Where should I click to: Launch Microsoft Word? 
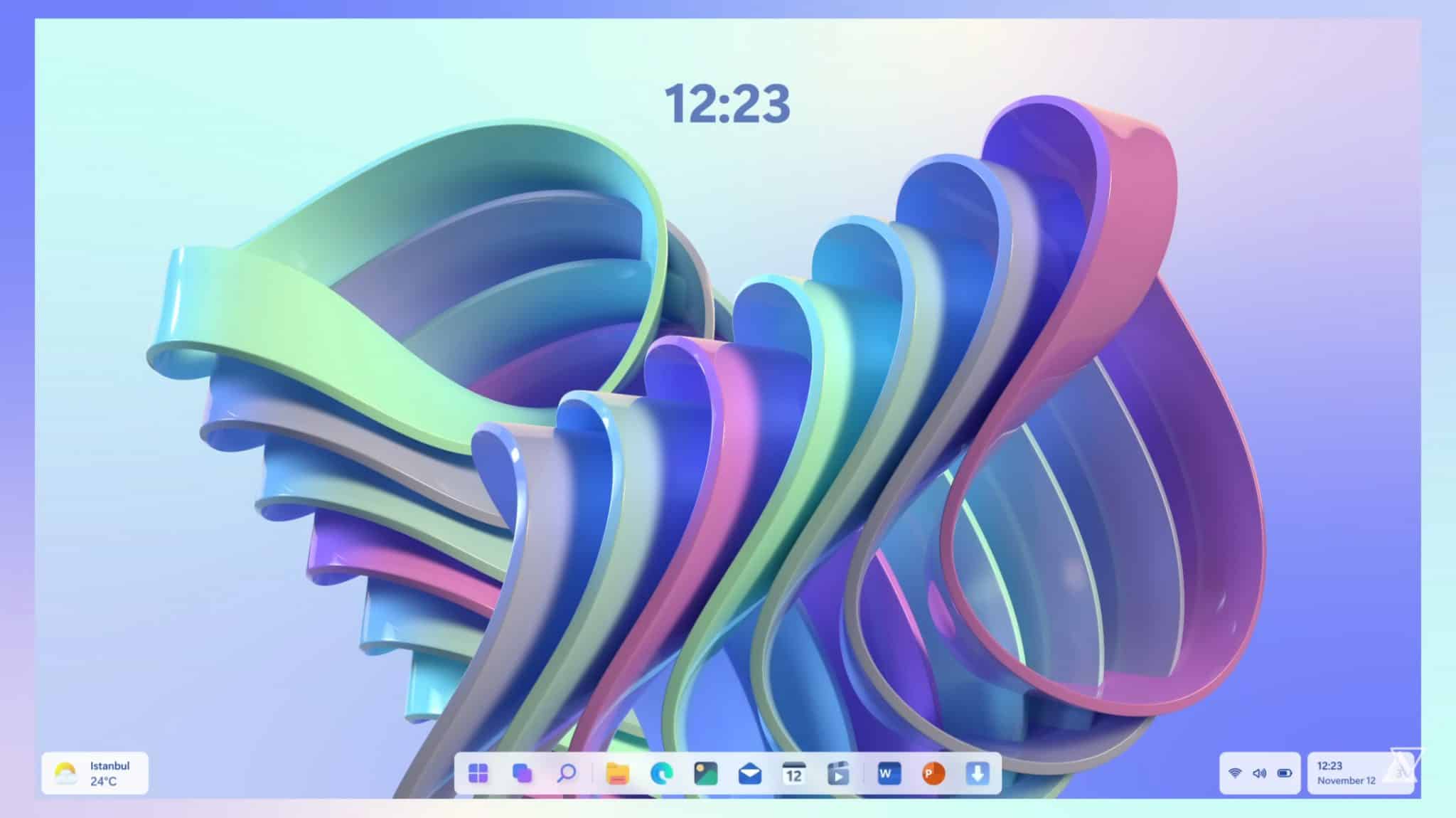(x=889, y=774)
